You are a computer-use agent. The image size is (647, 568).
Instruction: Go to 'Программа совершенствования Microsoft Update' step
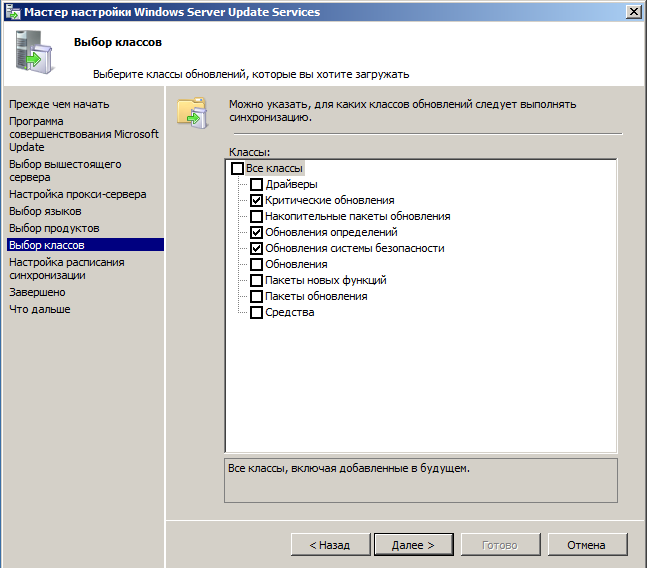(x=84, y=134)
